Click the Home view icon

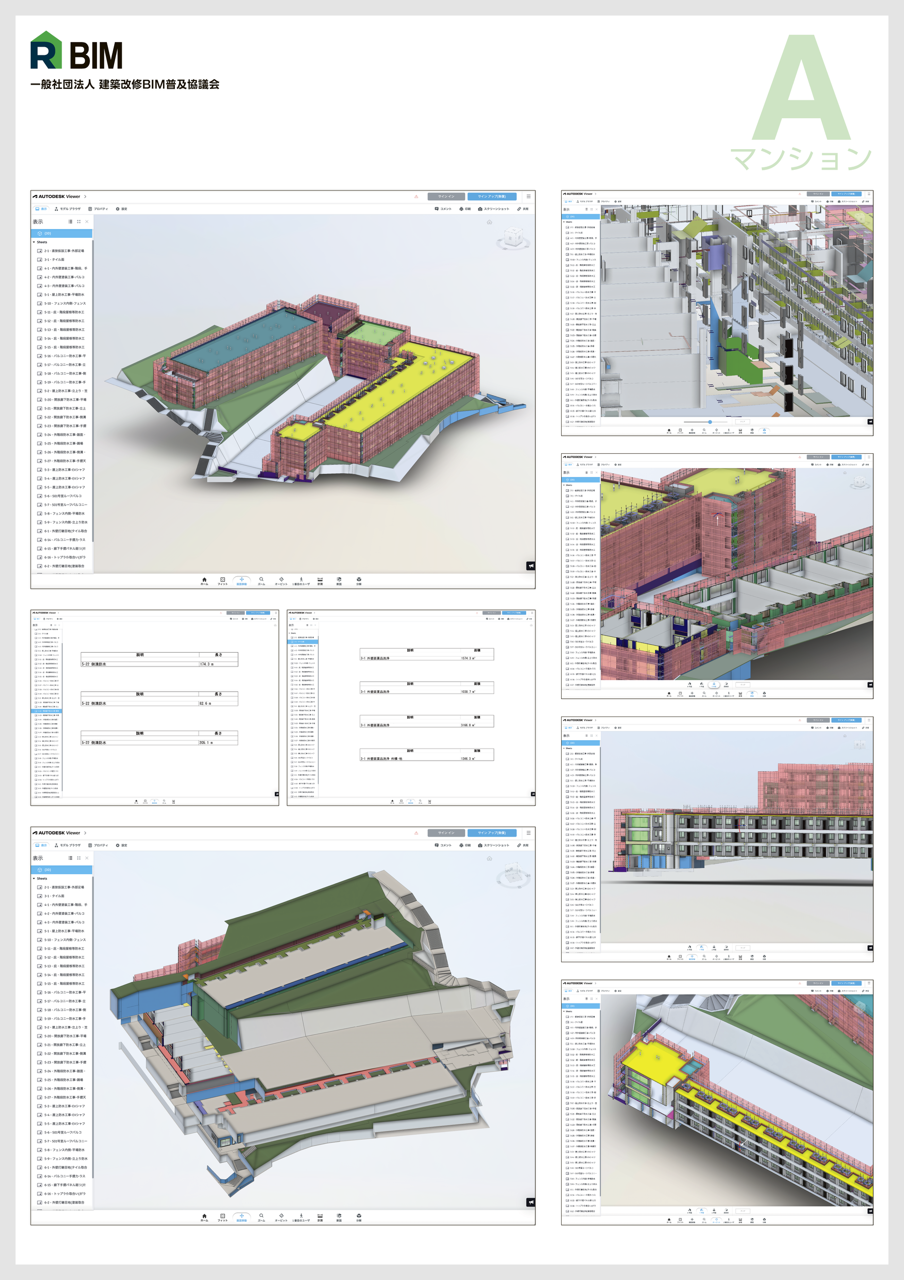(204, 578)
